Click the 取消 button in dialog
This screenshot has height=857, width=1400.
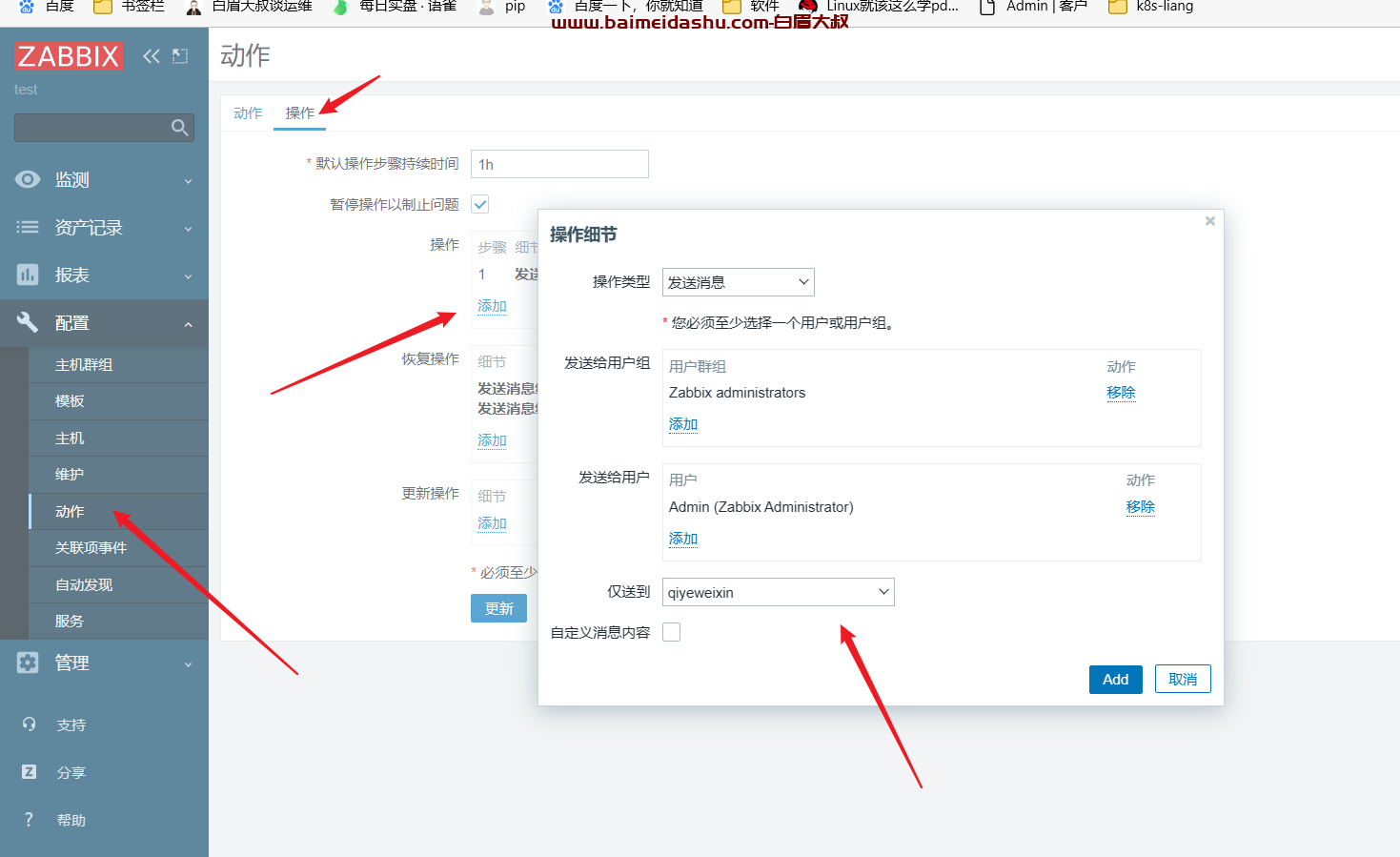[x=1183, y=679]
